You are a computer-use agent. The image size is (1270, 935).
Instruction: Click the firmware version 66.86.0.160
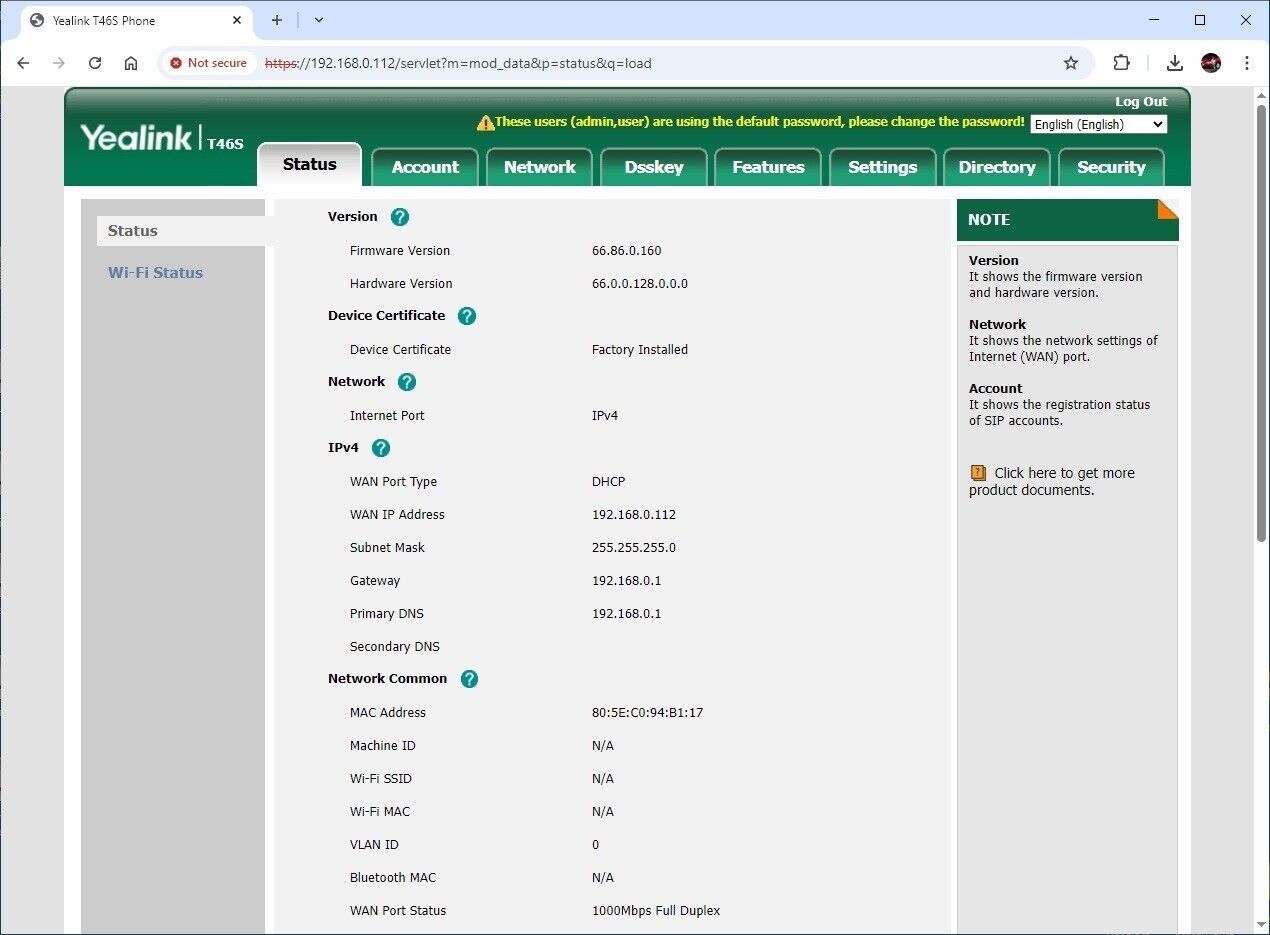coord(626,251)
